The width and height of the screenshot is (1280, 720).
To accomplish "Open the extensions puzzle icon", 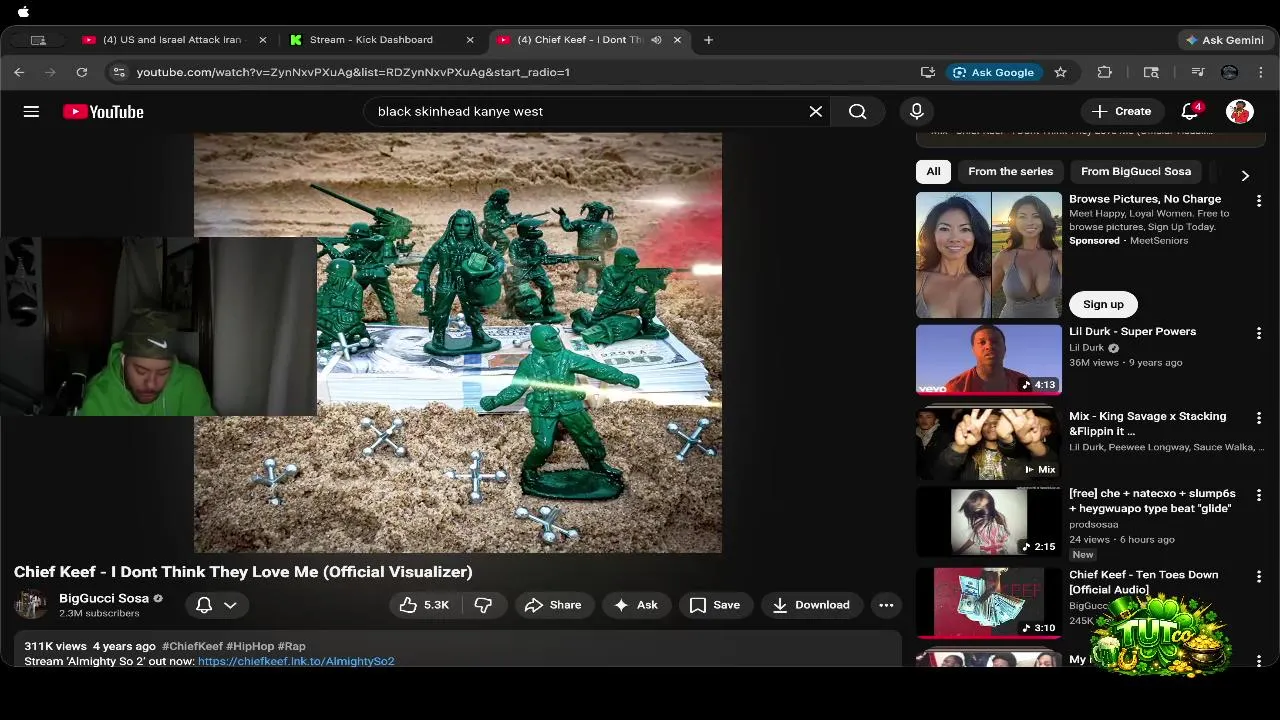I will click(x=1104, y=72).
